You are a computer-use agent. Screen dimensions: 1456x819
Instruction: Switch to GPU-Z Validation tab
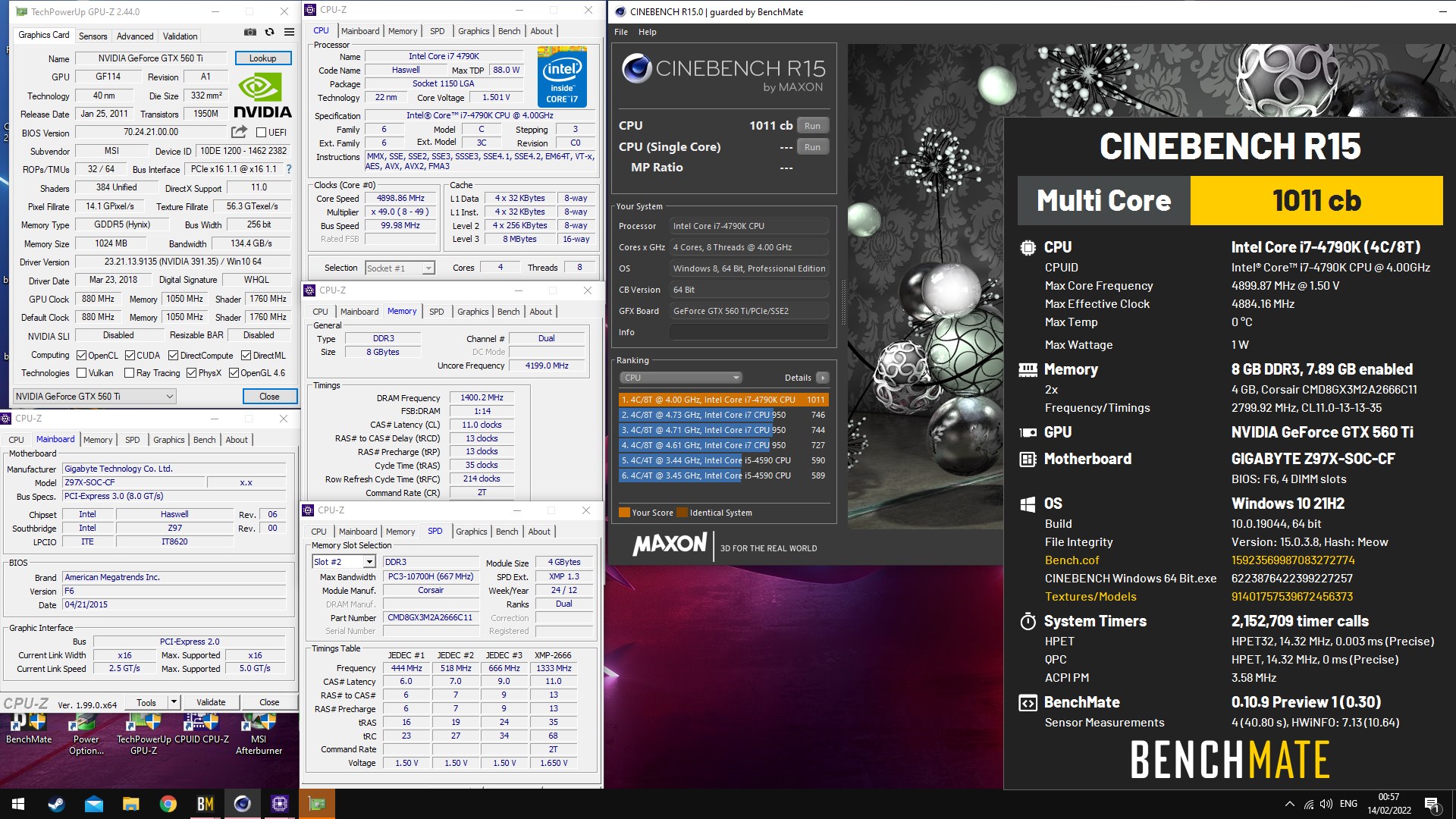[180, 36]
